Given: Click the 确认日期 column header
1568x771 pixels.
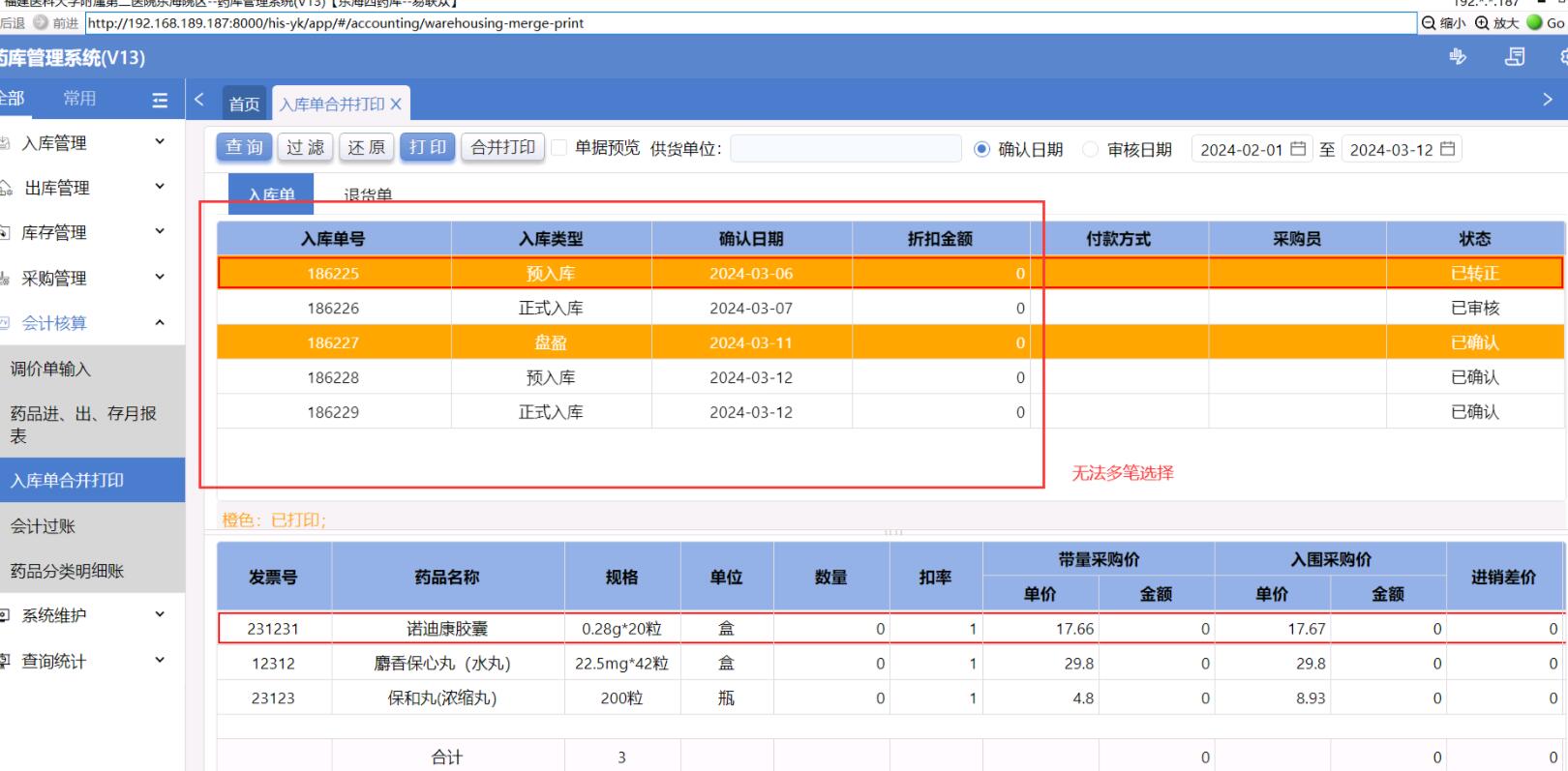Looking at the screenshot, I should pyautogui.click(x=751, y=239).
